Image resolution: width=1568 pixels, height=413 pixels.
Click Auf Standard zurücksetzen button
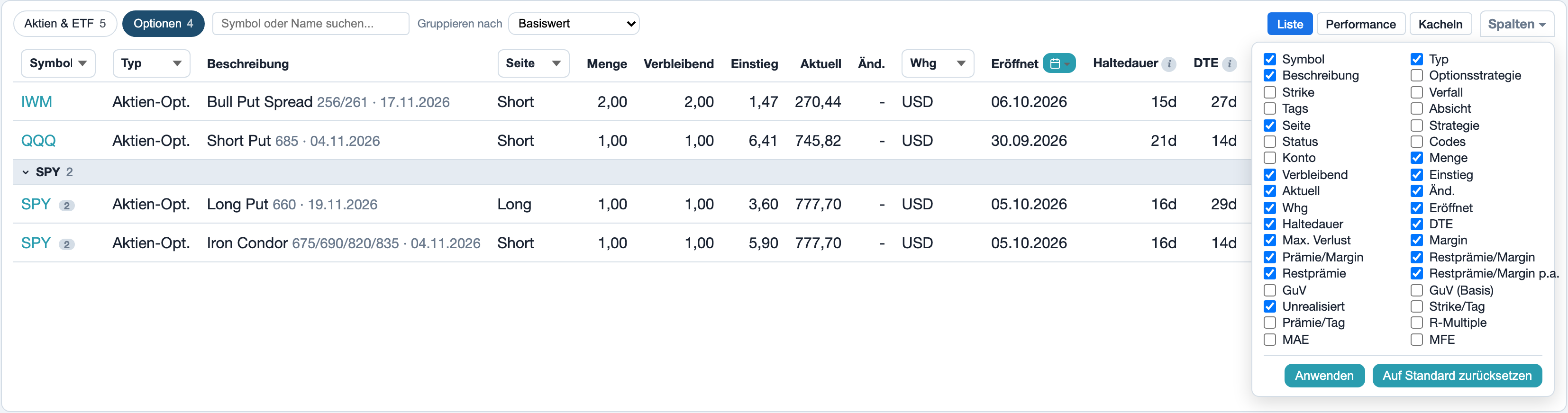[1457, 375]
